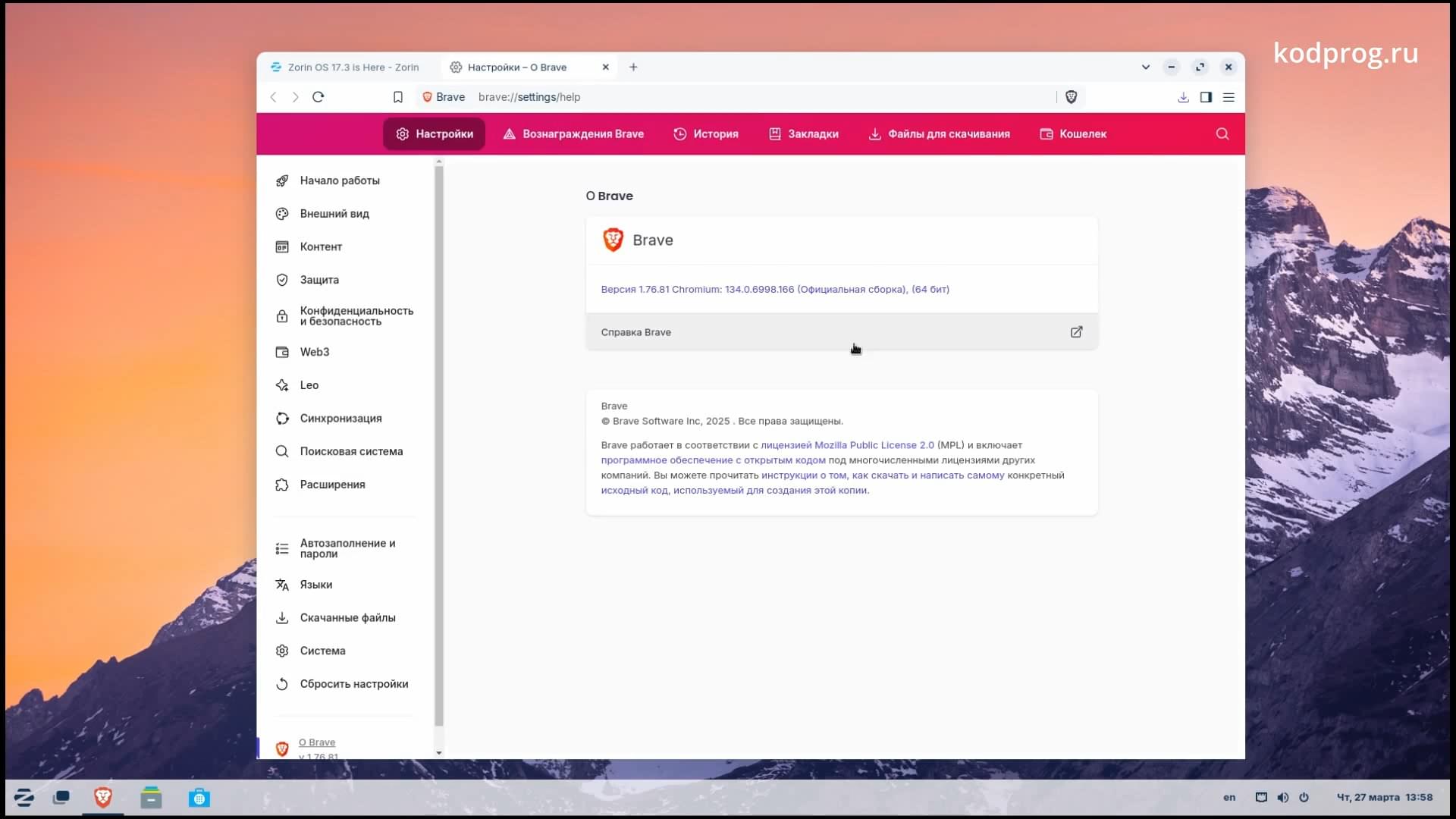1456x819 pixels.
Task: Open the Files app from taskbar
Action: point(151,798)
